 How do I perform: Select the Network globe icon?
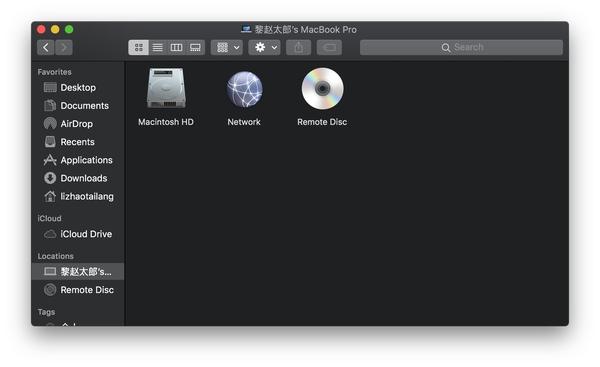click(x=245, y=90)
